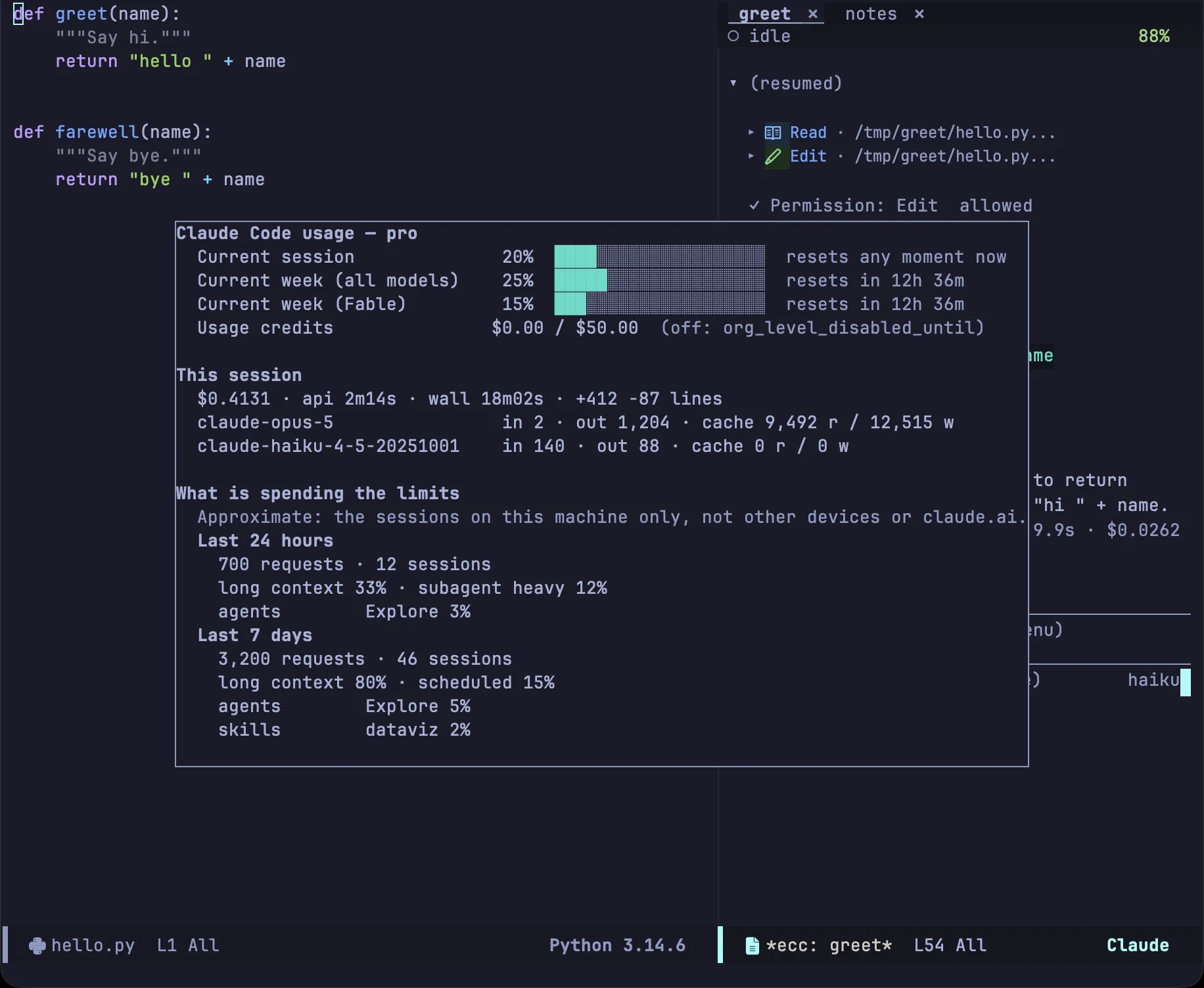Screen dimensions: 1204x988
Task: Click the haiku model label
Action: (x=1153, y=680)
